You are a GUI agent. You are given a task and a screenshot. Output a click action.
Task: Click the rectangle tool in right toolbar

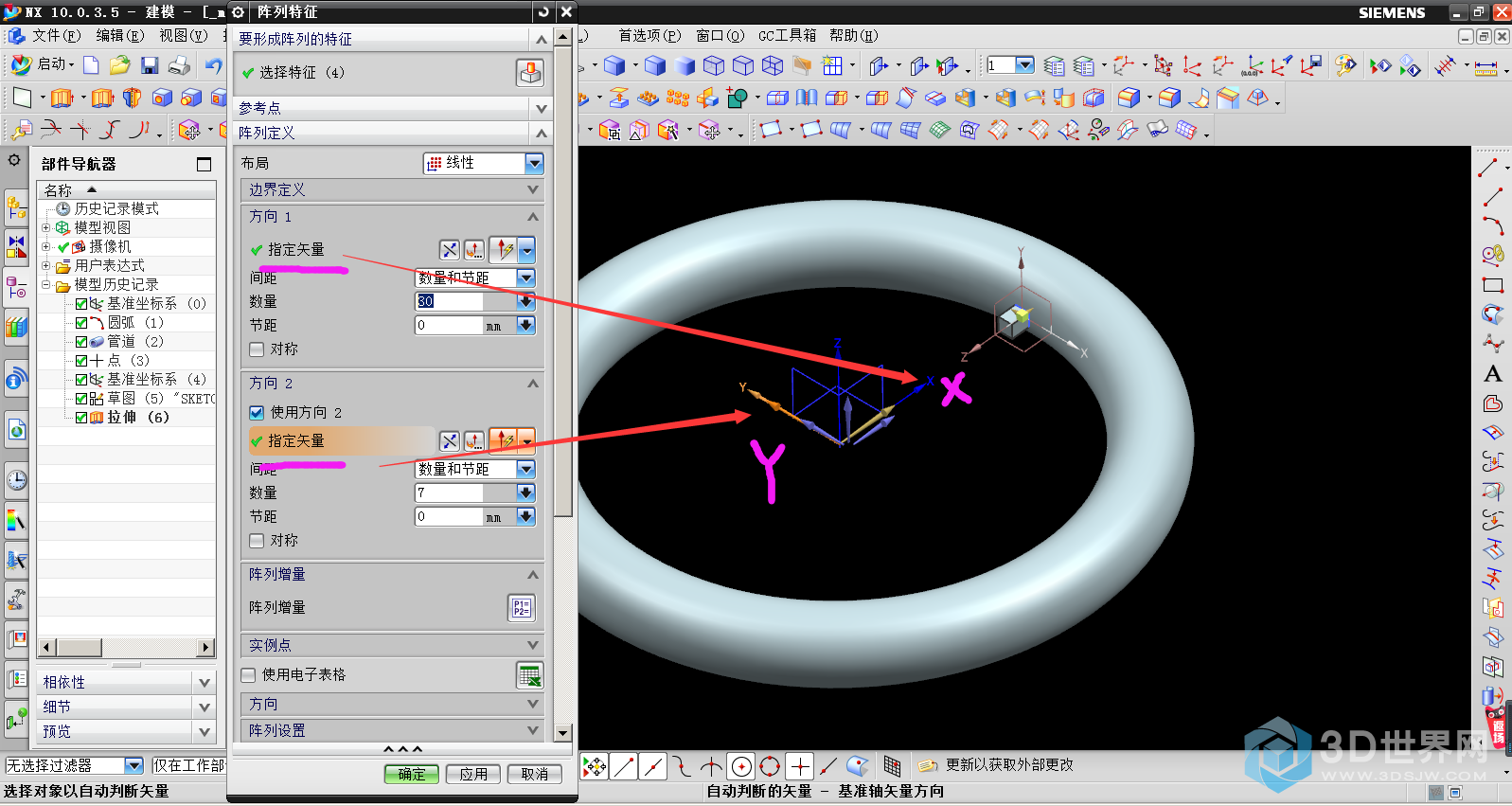1493,284
